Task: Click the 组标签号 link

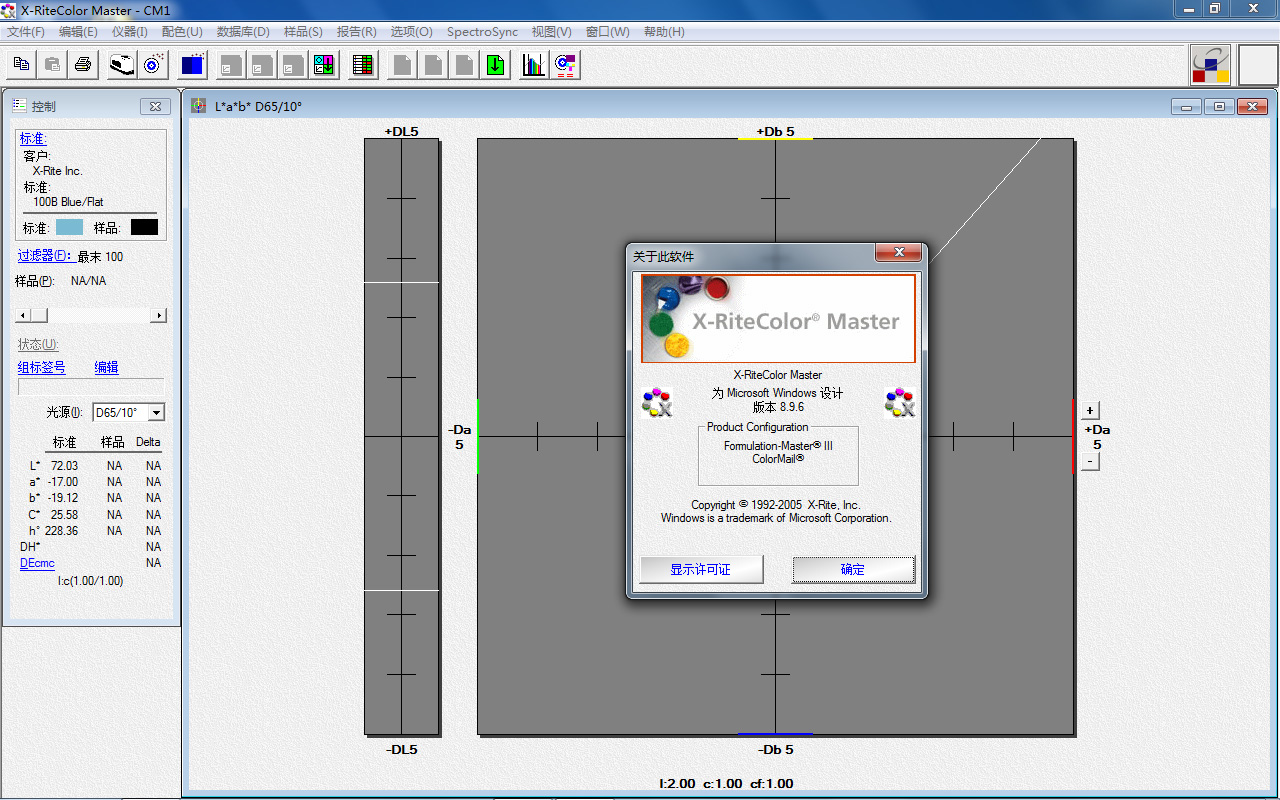Action: (x=42, y=368)
